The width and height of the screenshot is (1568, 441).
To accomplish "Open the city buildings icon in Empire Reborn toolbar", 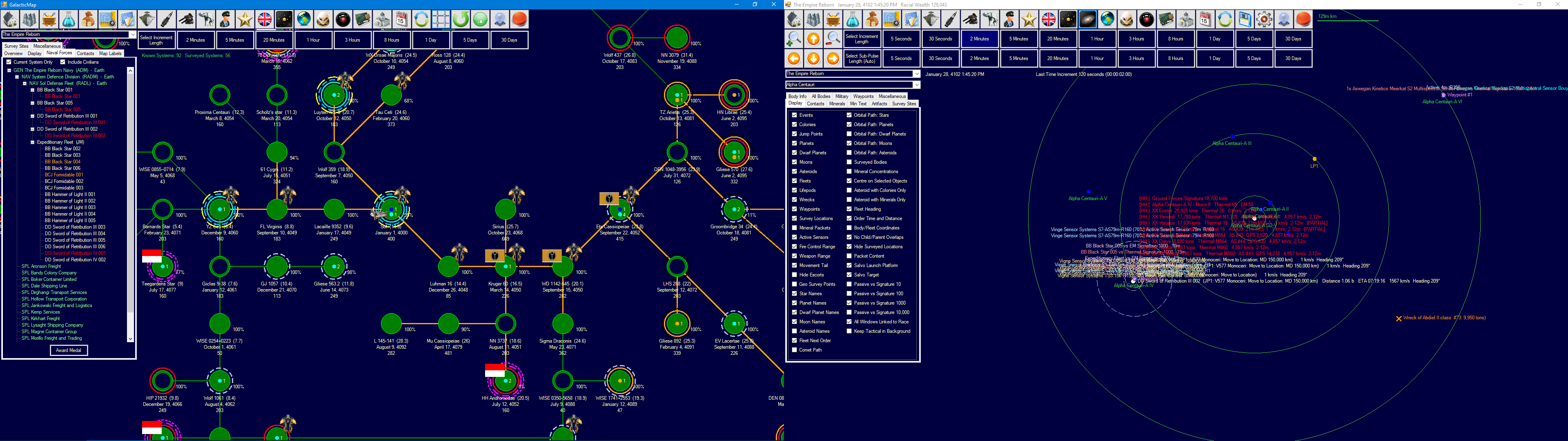I will [x=813, y=20].
